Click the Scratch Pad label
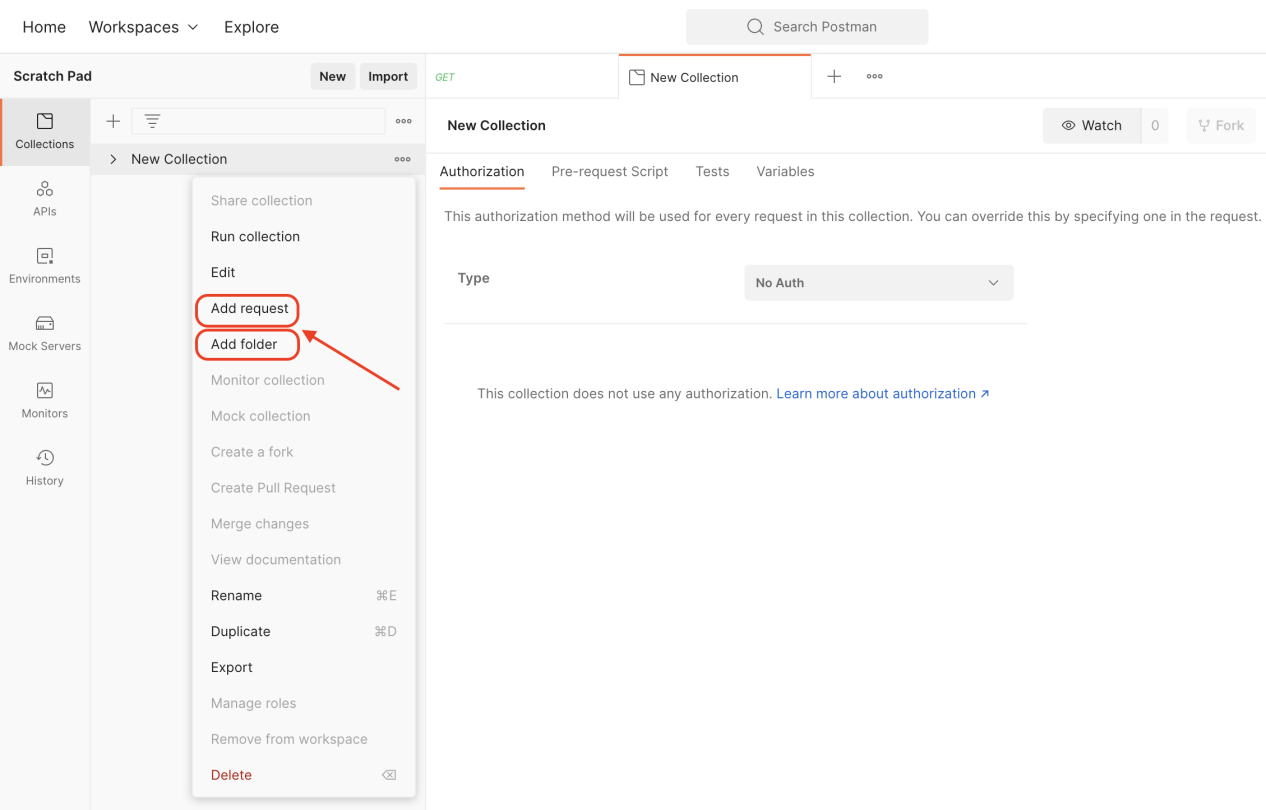Image resolution: width=1266 pixels, height=810 pixels. tap(53, 76)
